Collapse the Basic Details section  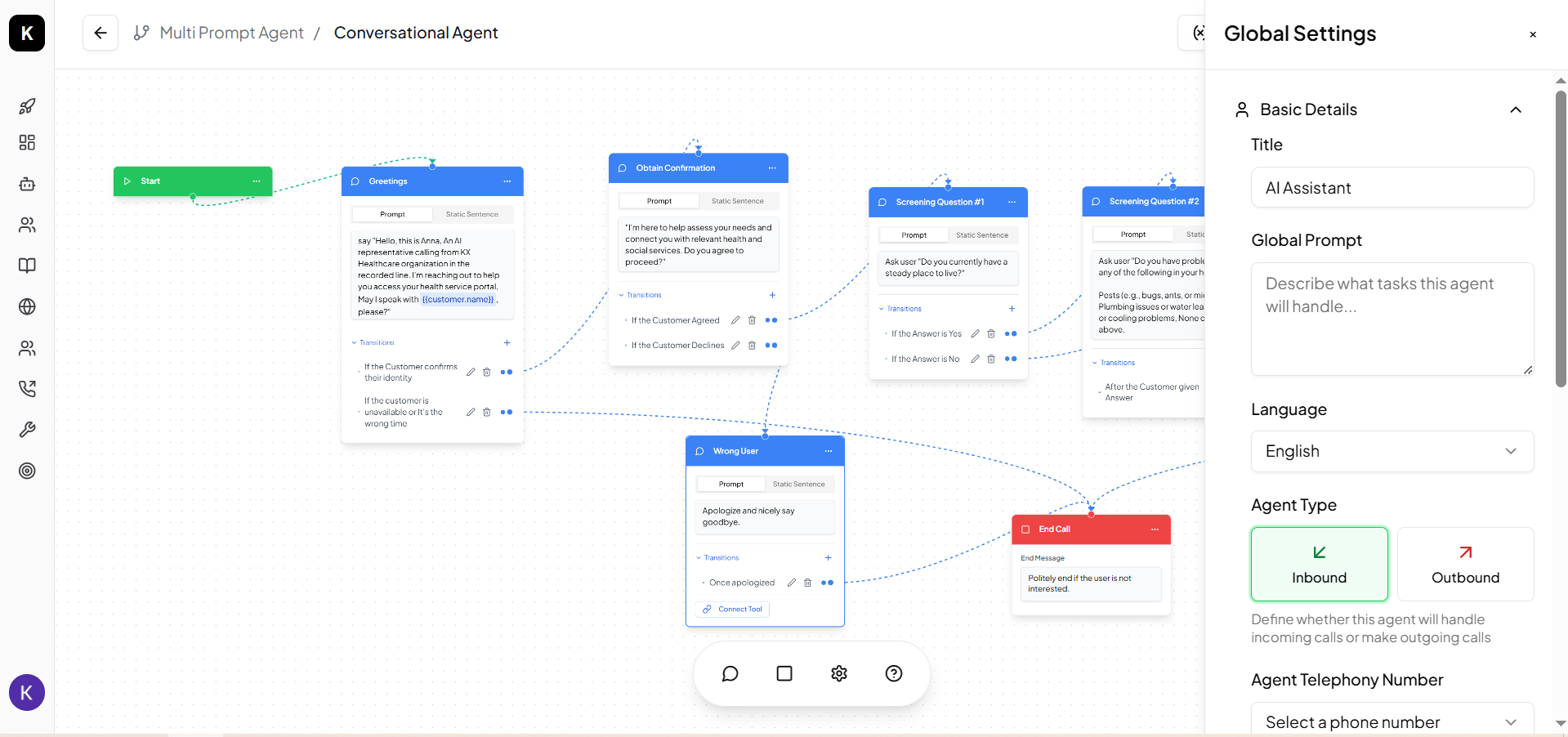point(1516,109)
